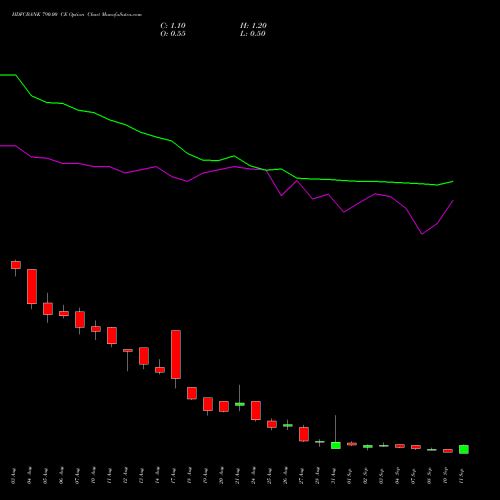Select the red candle for 07 Aug
This screenshot has width=500, height=500.
tap(80, 320)
